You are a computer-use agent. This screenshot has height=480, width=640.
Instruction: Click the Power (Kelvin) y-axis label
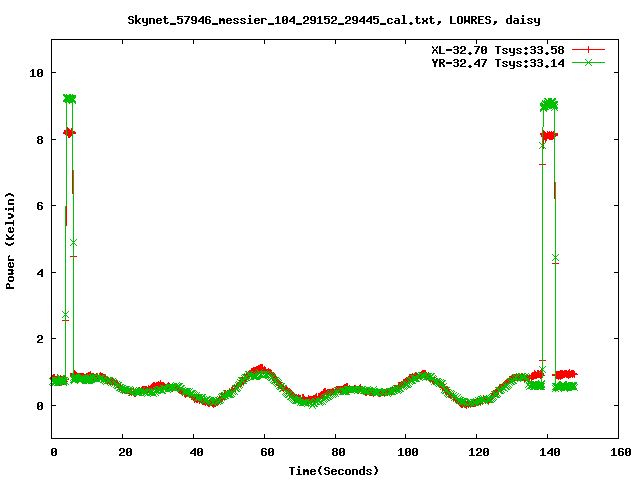click(10, 241)
